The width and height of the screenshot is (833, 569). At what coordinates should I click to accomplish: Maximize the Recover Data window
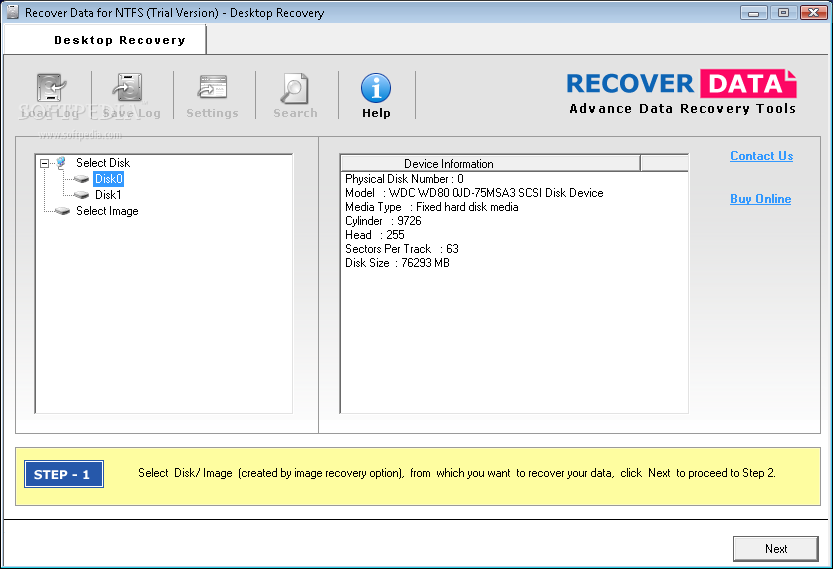pyautogui.click(x=783, y=12)
